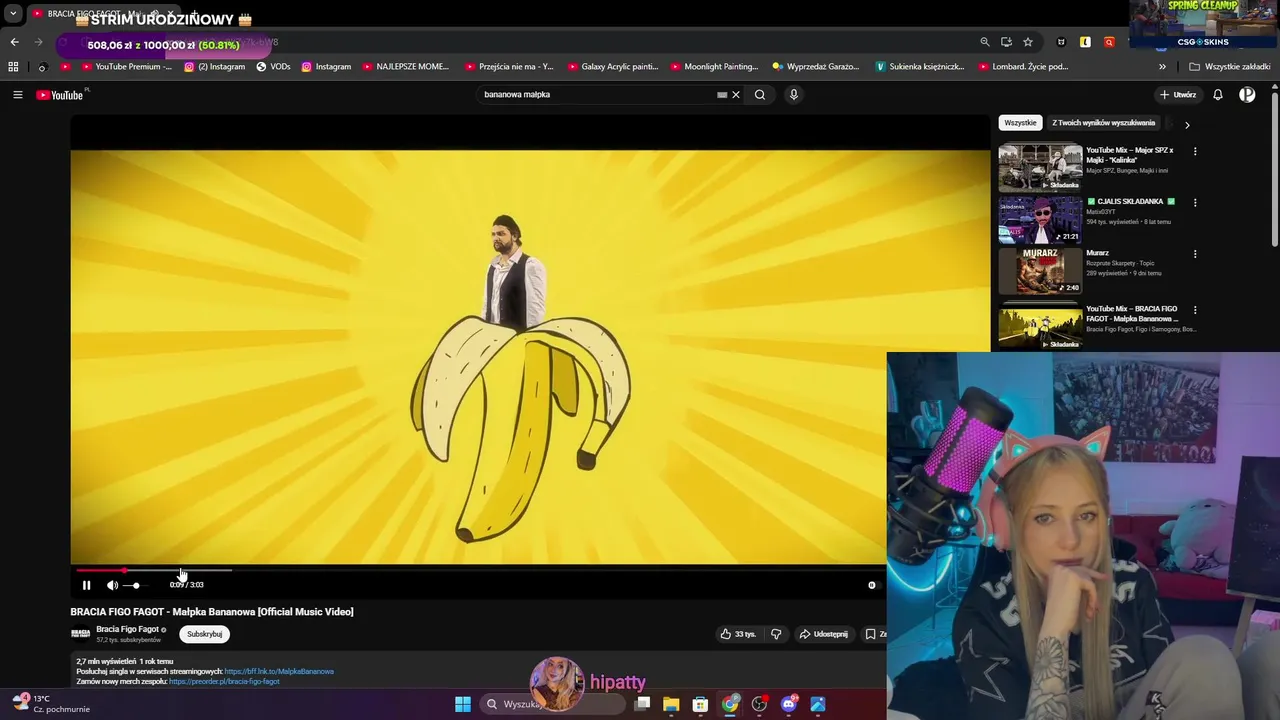Submit search with the magnifier button
This screenshot has width=1280, height=720.
tap(760, 95)
